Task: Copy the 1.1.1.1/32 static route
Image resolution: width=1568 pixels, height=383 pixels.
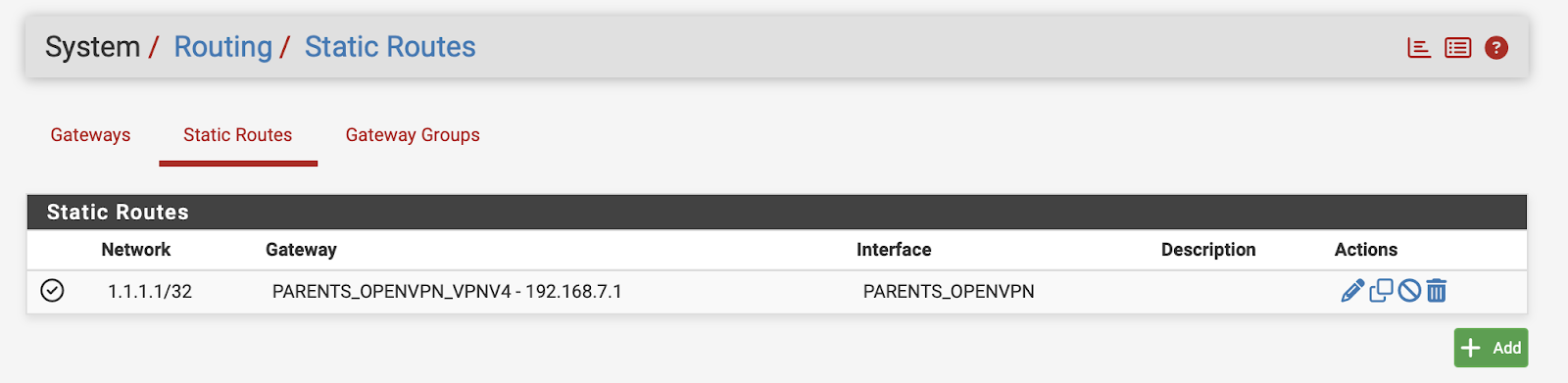Action: [1381, 291]
